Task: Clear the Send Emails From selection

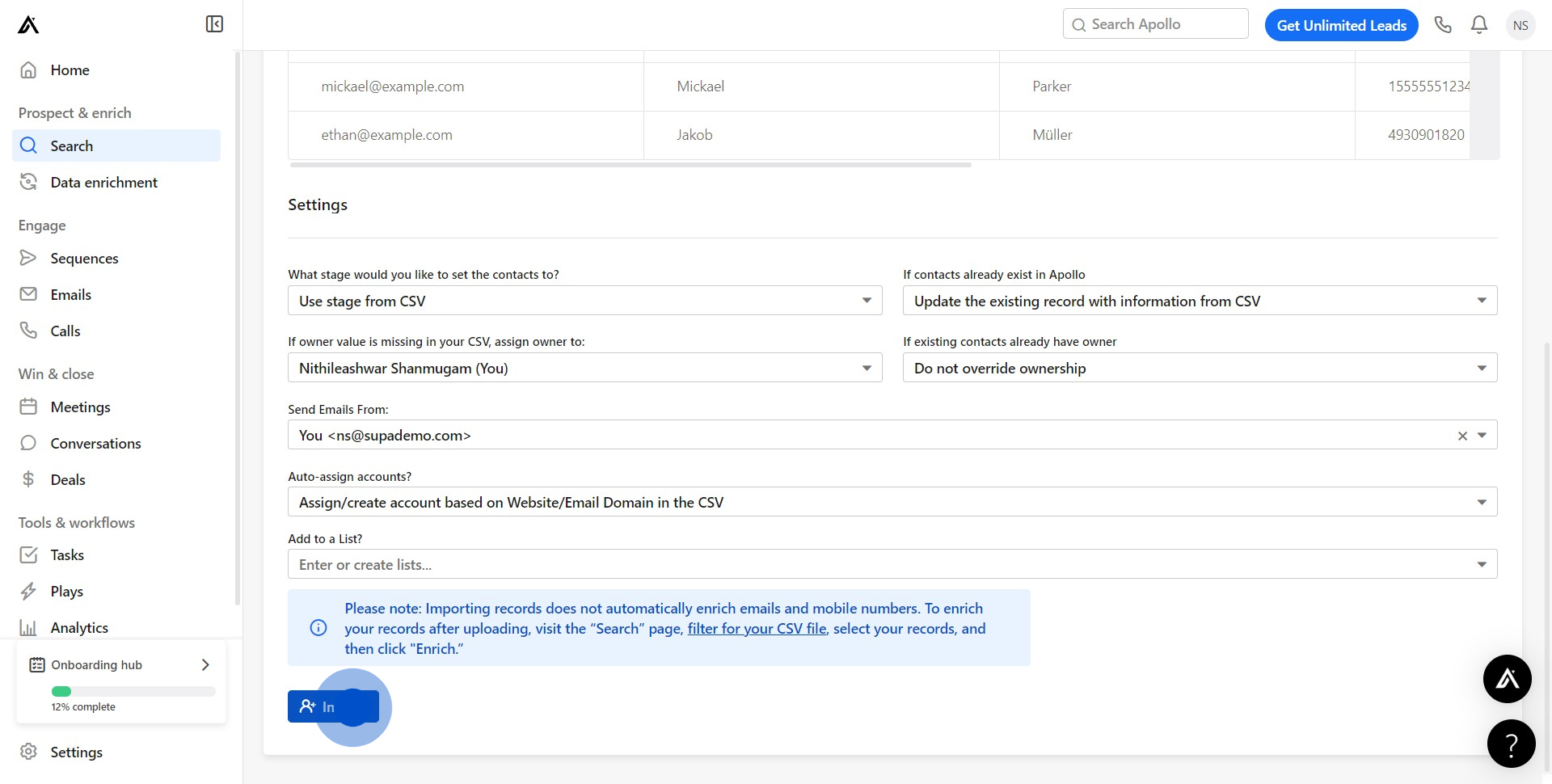Action: click(1462, 436)
